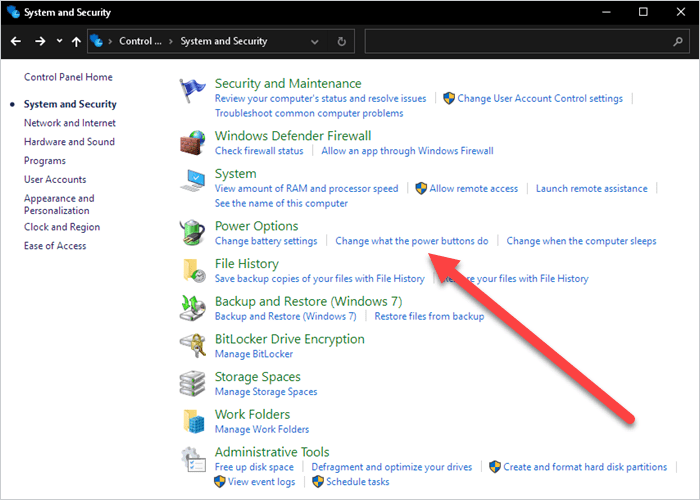This screenshot has width=700, height=500.
Task: Click the title bar Control Panel icon
Action: [x=13, y=12]
